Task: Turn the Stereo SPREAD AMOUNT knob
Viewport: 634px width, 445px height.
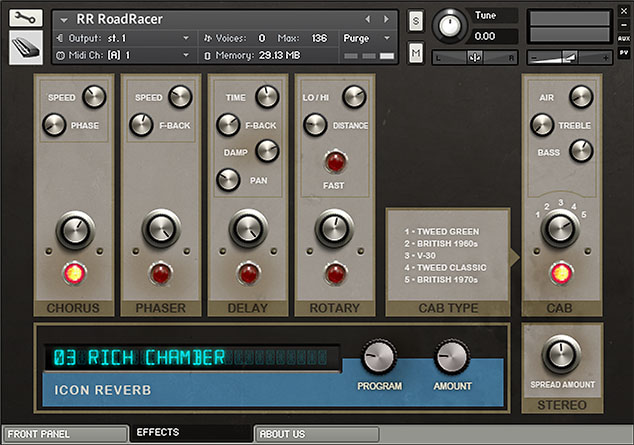Action: pos(561,355)
